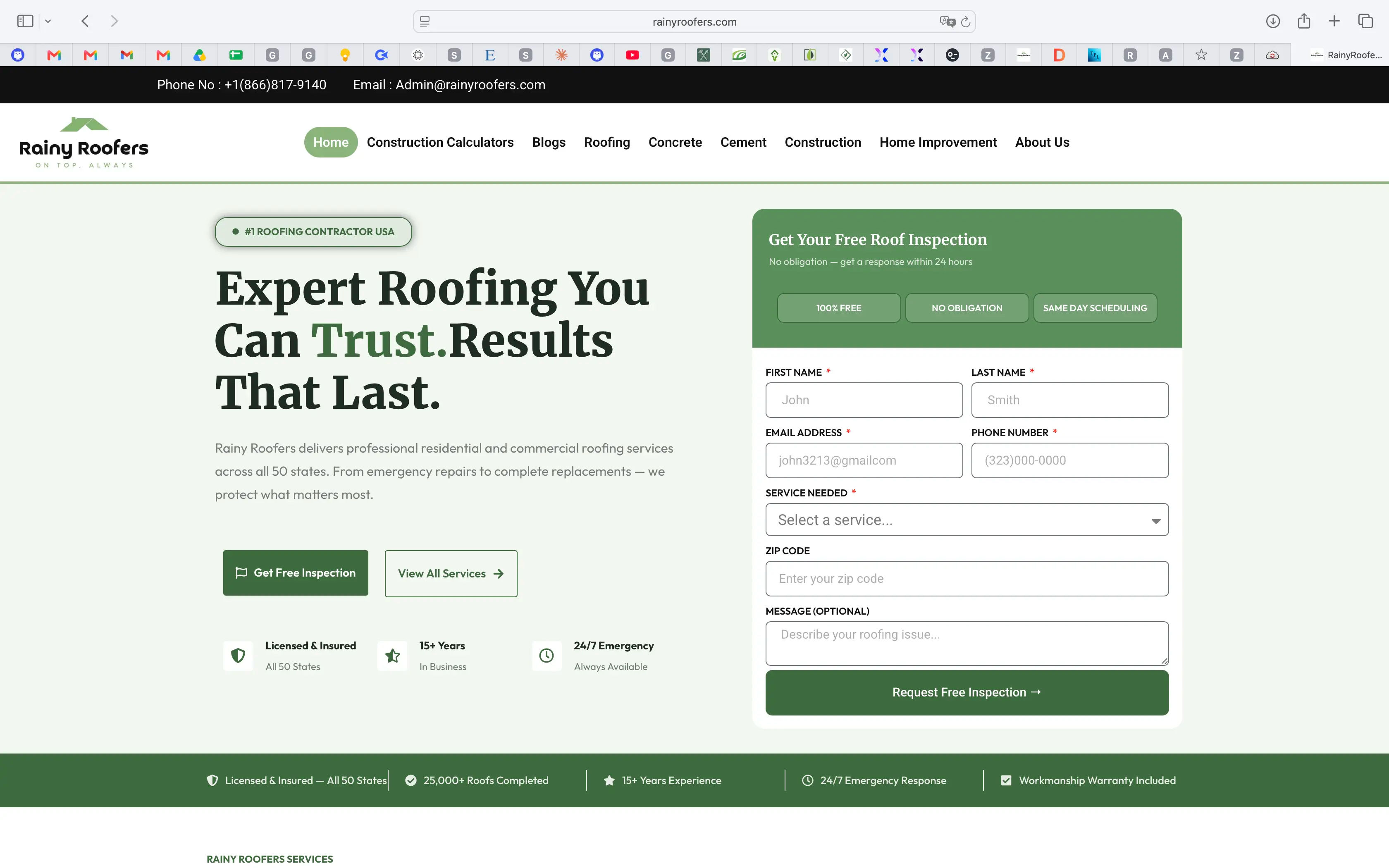Show the Safari sidebar
This screenshot has height=868, width=1389.
(x=25, y=21)
